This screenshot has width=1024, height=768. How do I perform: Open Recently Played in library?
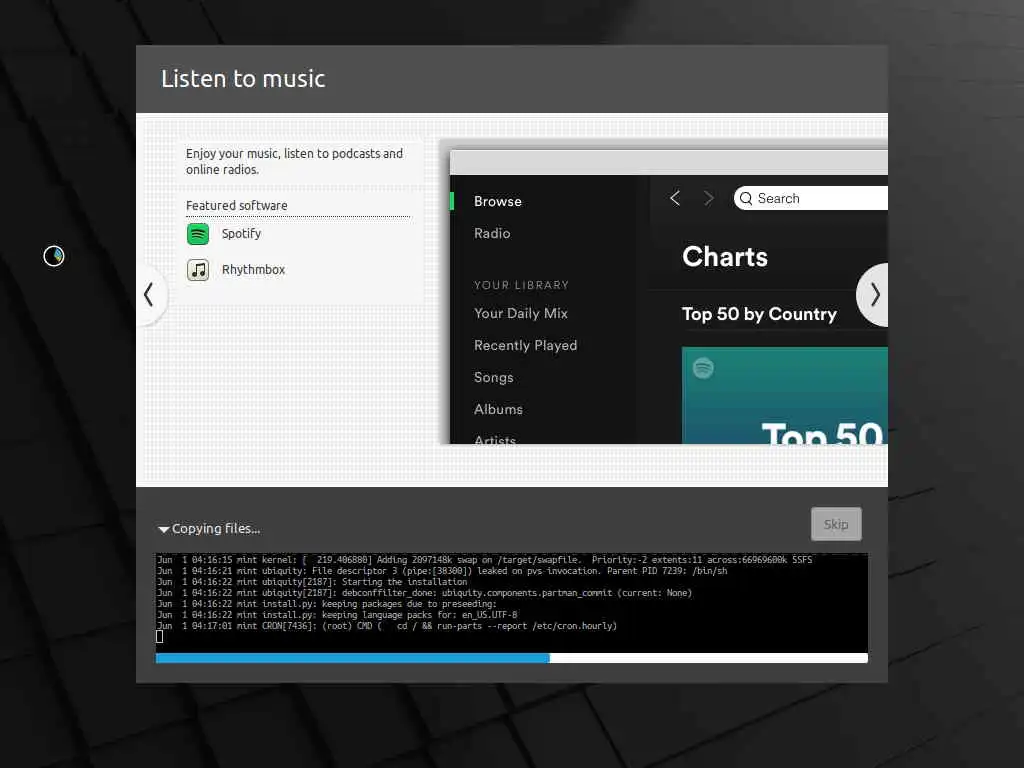525,345
